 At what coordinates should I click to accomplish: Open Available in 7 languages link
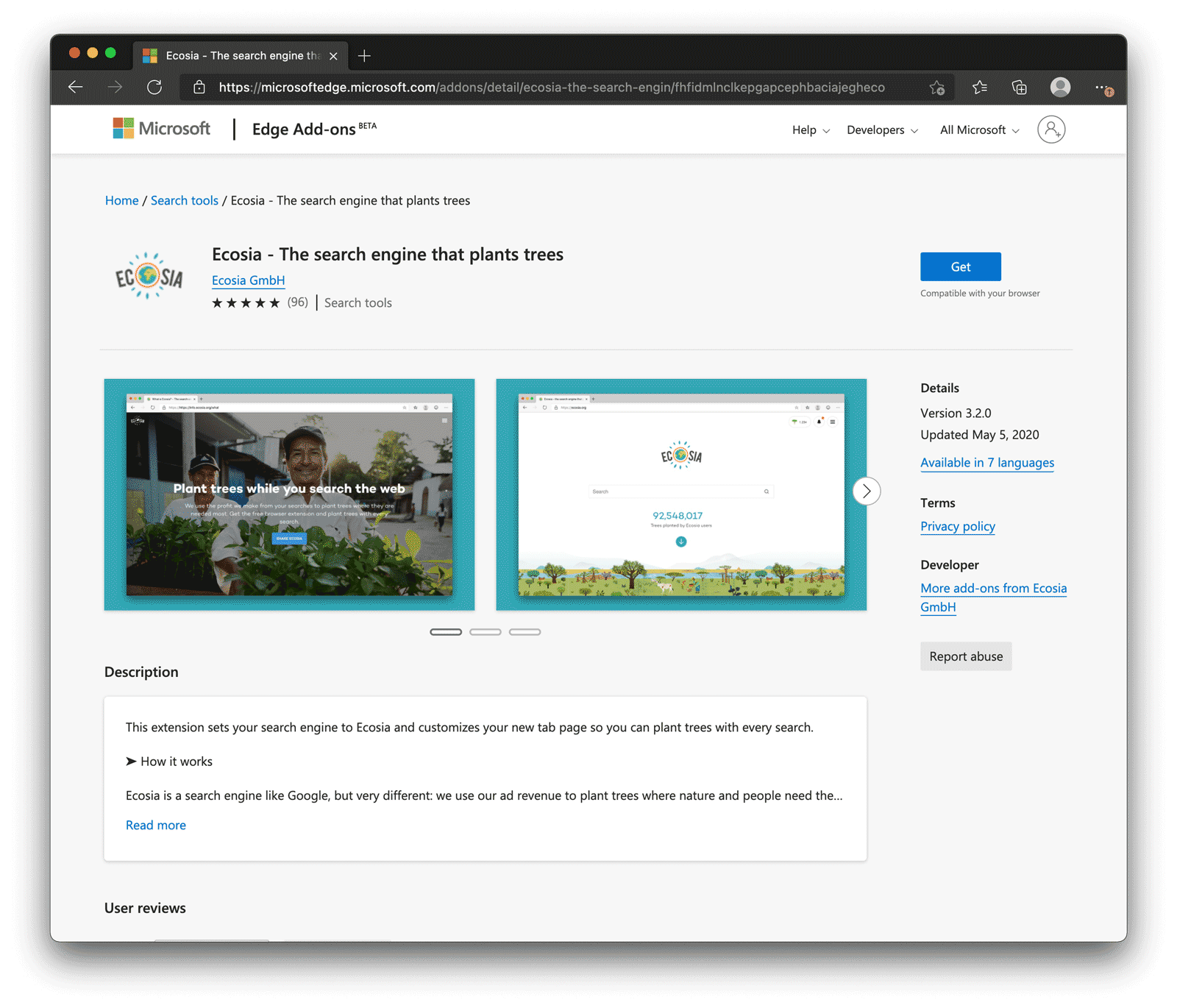tap(987, 463)
